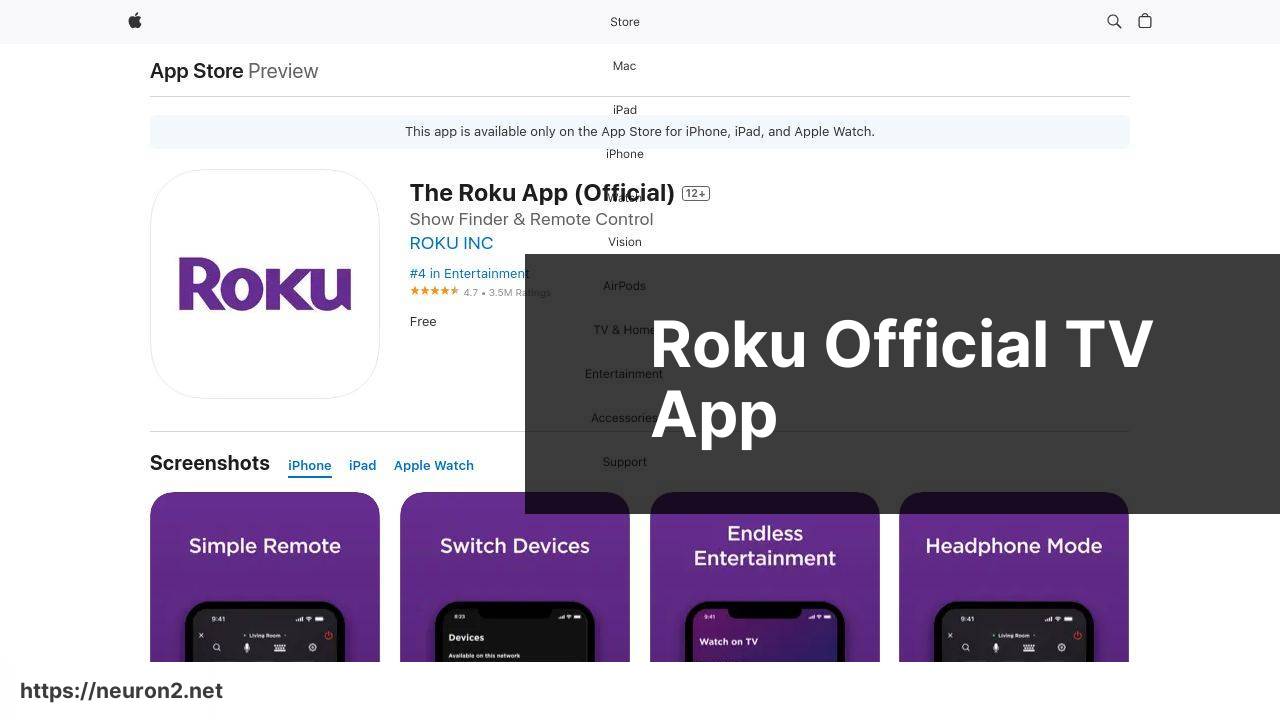Open the AirPods menu item
This screenshot has width=1280, height=720.
point(624,286)
